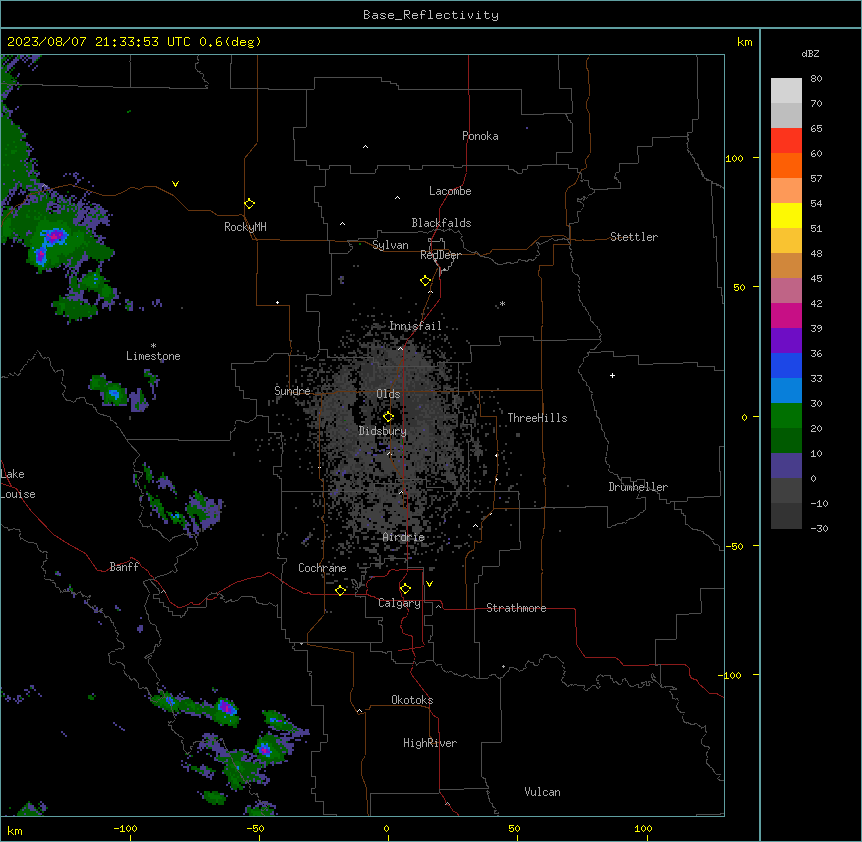The image size is (862, 842).
Task: Click the yellow diamond marker above Calgary label
Action: click(x=405, y=589)
